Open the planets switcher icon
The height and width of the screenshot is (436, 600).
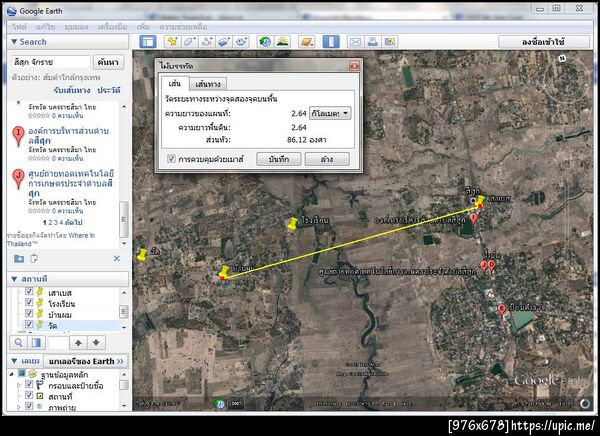(x=307, y=41)
